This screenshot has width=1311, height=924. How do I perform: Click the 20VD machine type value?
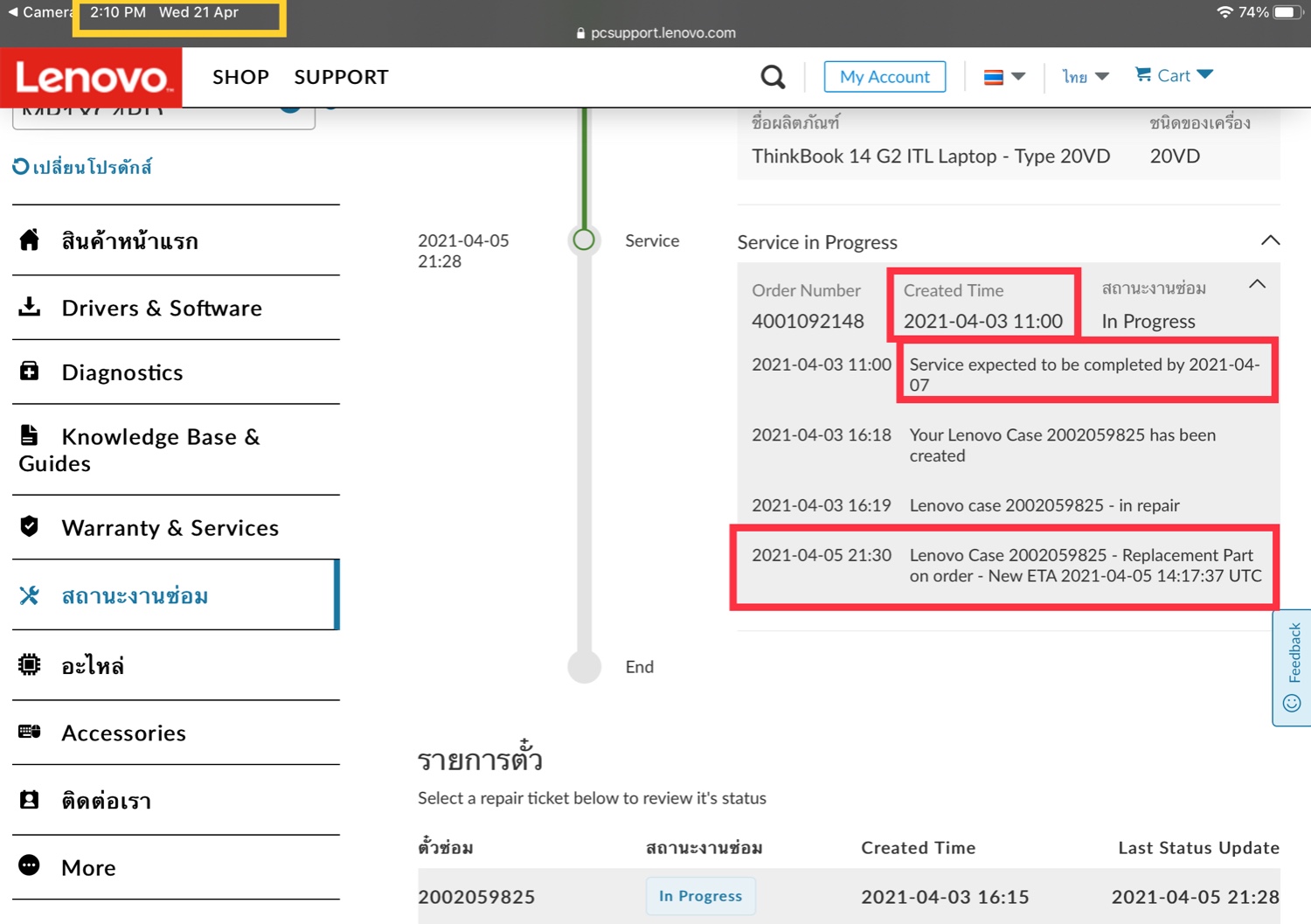coord(1175,156)
